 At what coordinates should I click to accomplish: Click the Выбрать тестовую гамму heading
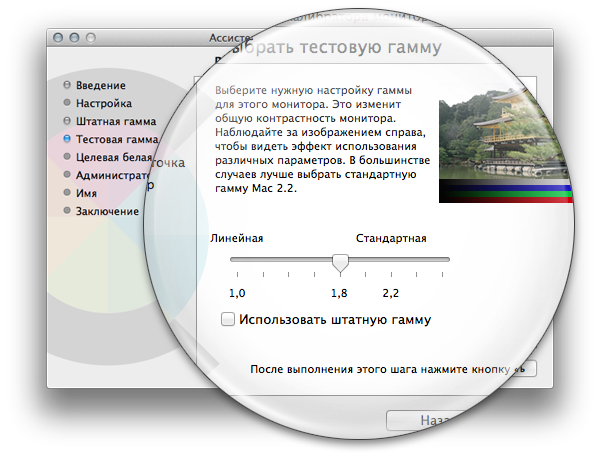point(335,47)
